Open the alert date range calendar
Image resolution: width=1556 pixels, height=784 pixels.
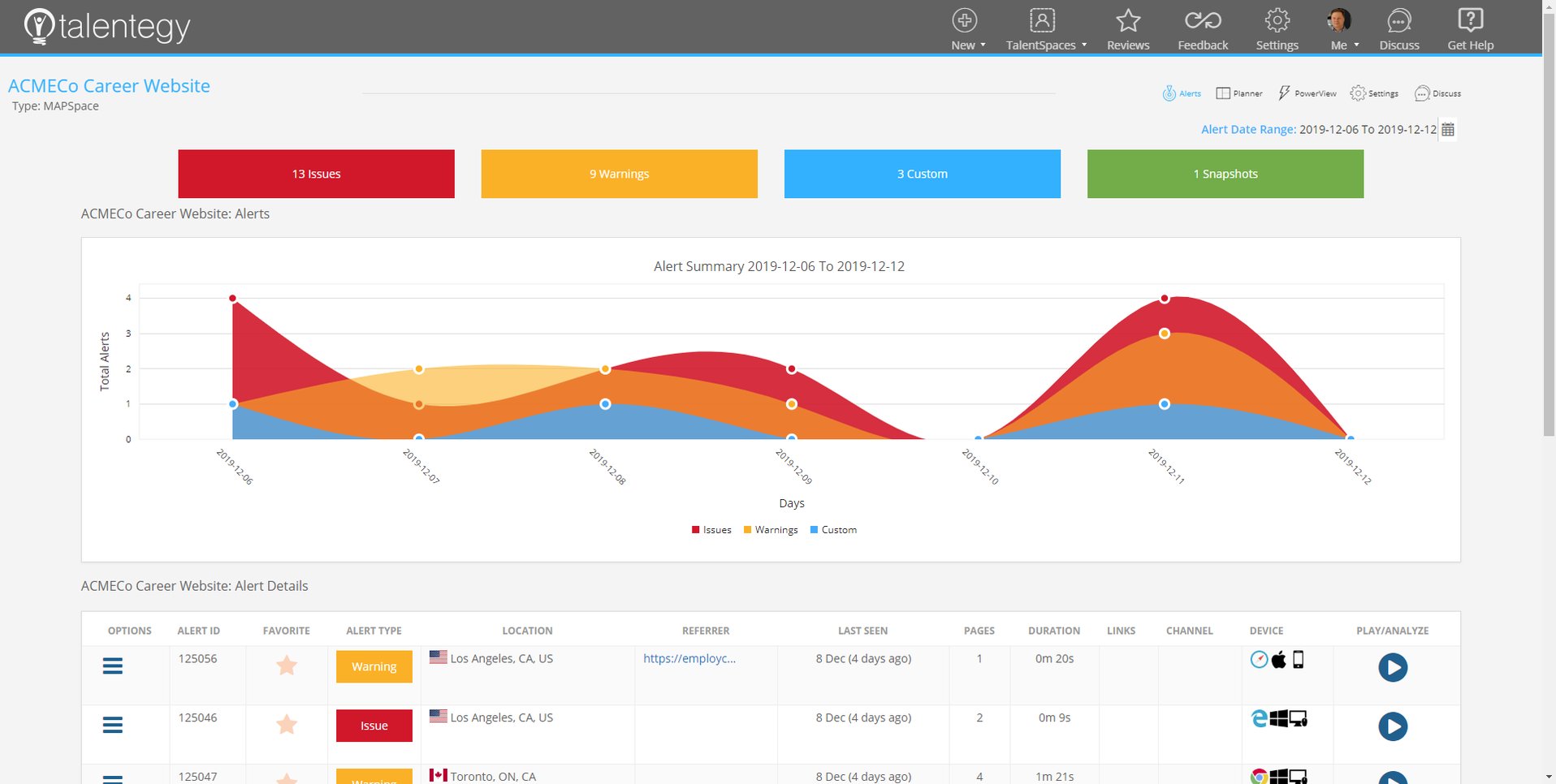1447,129
